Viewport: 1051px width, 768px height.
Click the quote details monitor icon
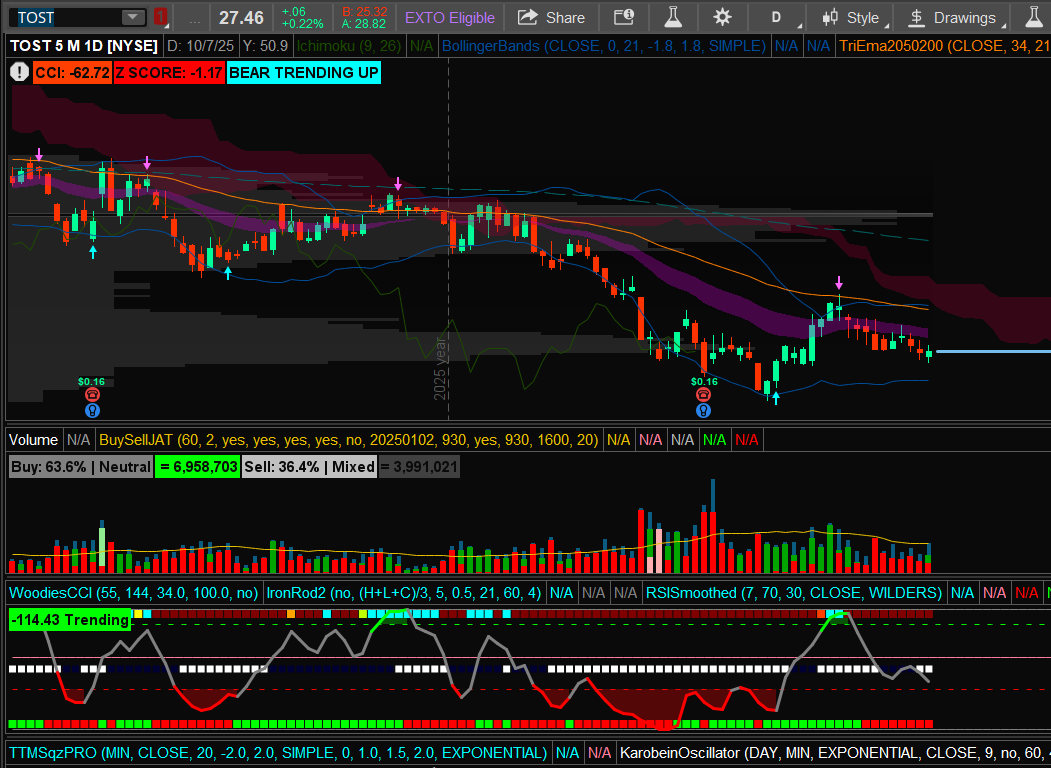(623, 17)
